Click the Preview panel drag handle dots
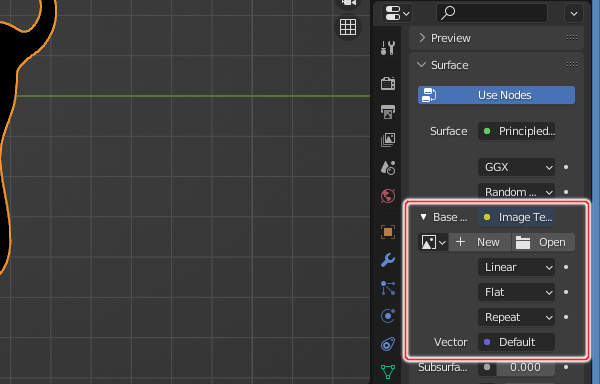Viewport: 600px width, 384px height. coord(572,37)
